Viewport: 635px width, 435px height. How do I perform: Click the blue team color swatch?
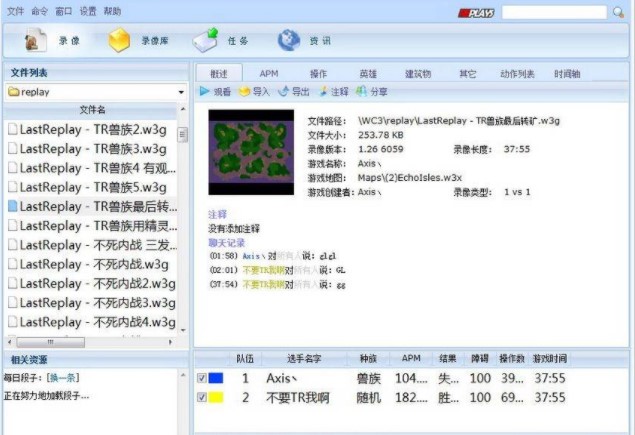tap(217, 378)
